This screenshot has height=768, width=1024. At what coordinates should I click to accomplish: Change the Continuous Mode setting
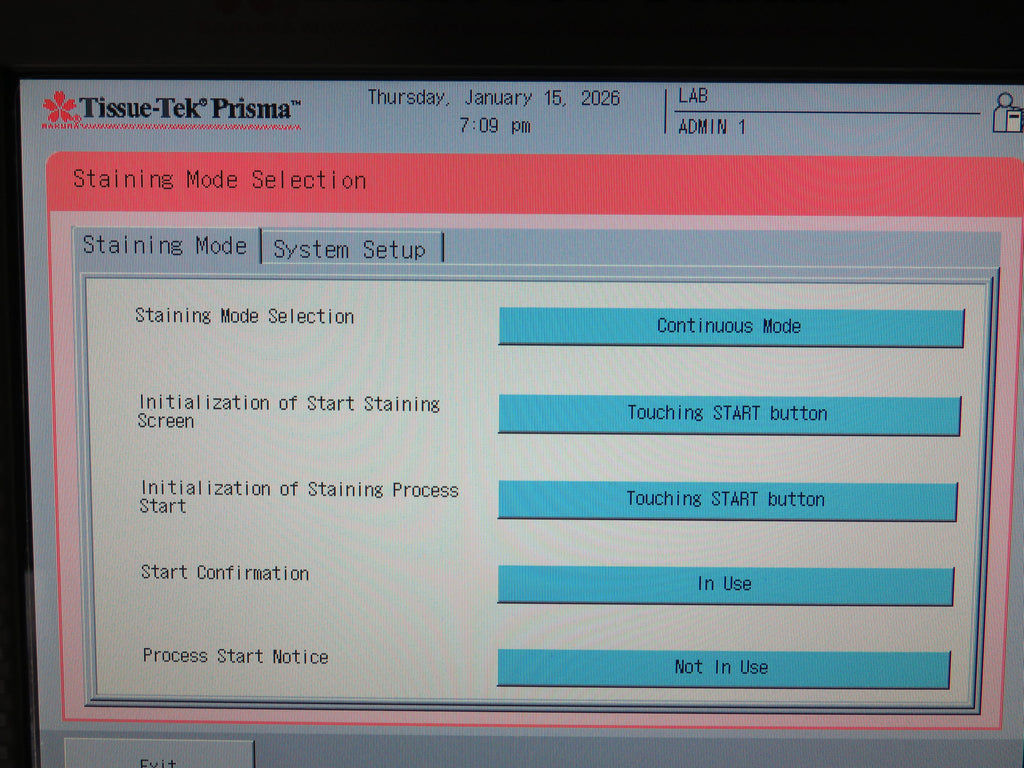[x=730, y=327]
